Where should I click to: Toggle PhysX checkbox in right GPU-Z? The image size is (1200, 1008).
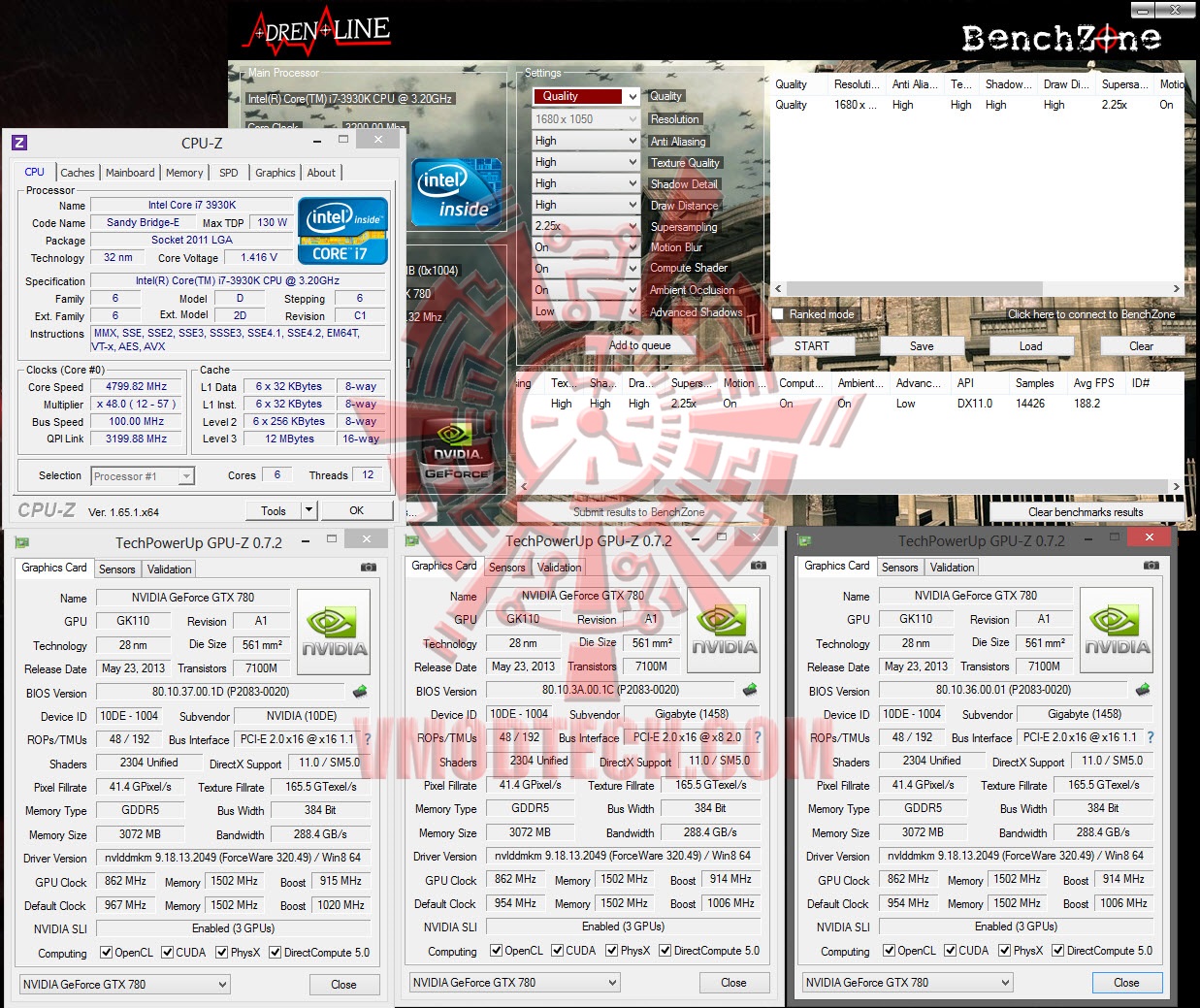(x=1005, y=951)
